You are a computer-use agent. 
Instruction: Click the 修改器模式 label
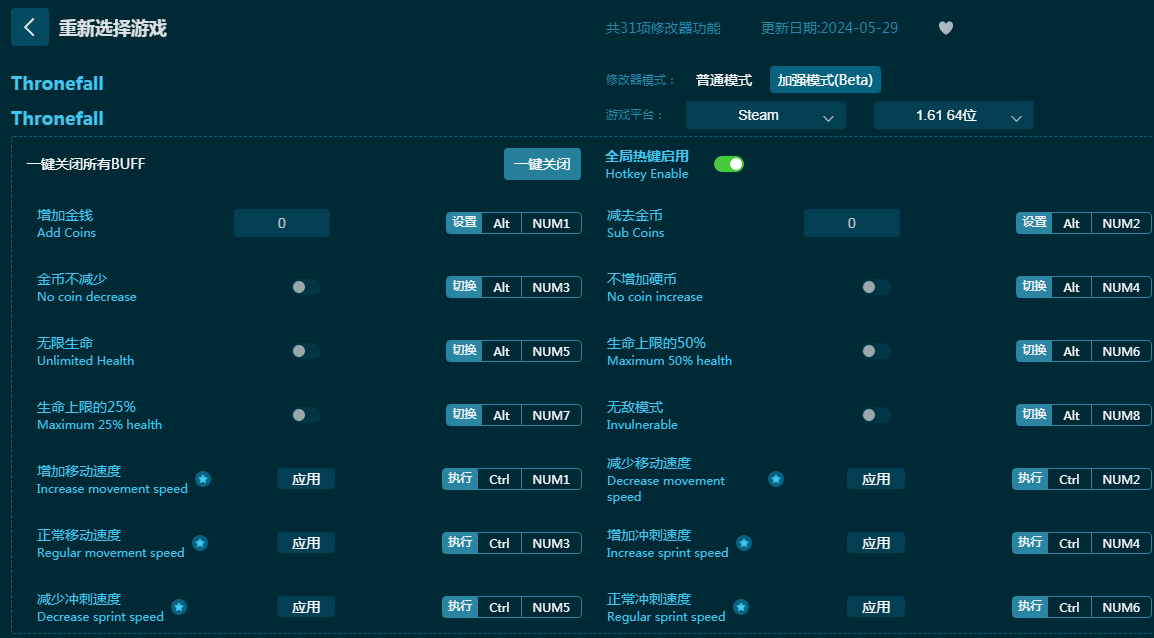tap(640, 80)
